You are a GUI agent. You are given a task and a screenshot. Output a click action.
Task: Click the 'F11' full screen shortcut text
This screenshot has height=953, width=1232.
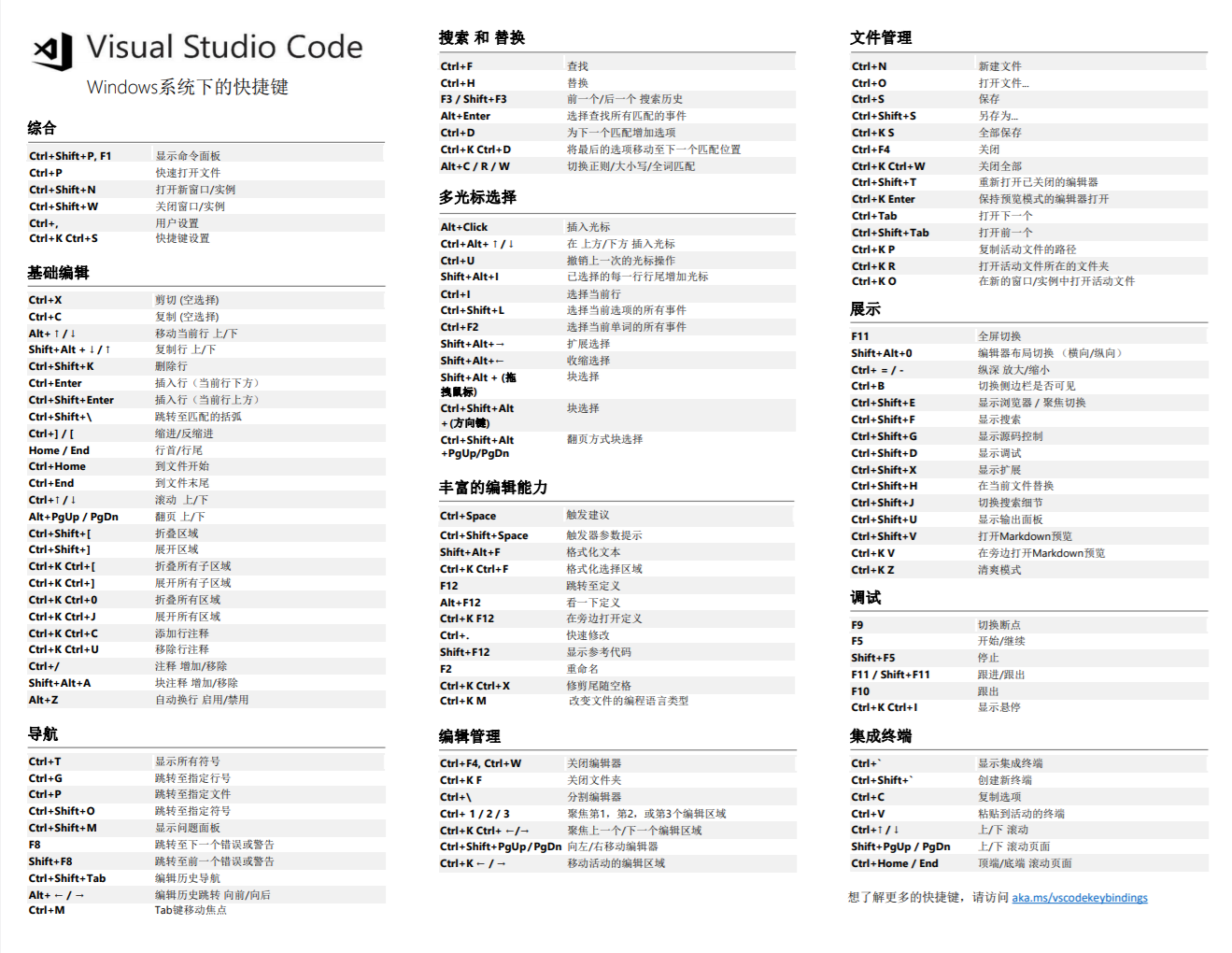coord(860,336)
